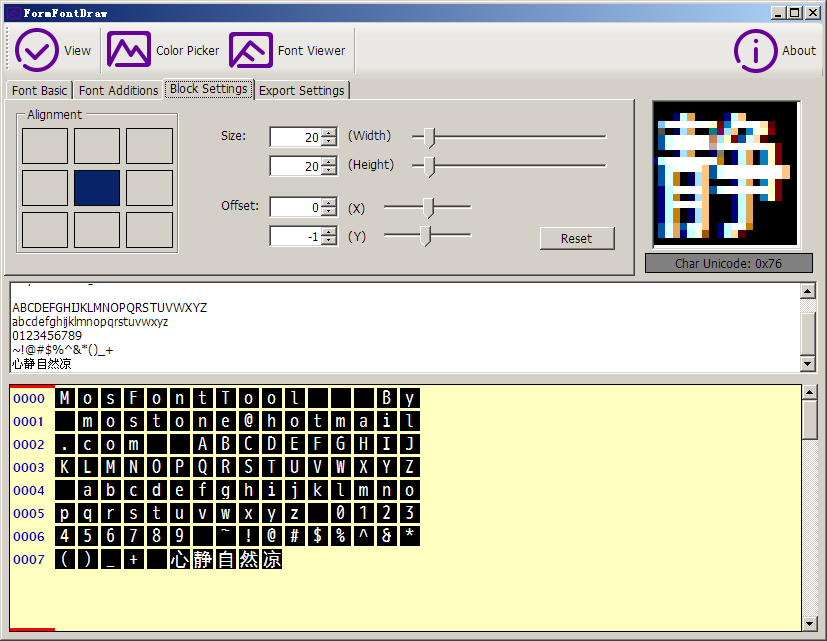Screen dimensions: 827x641
Task: Click the View checkmark icon
Action: [36, 50]
